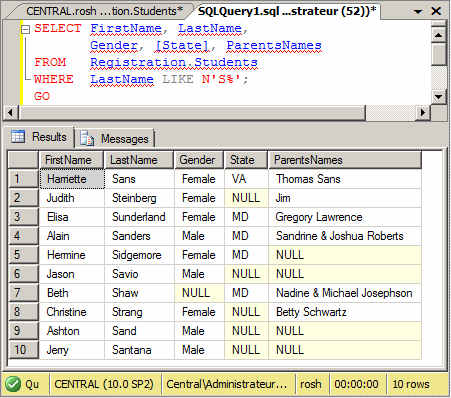Click the Savio cell
Screen dimensions: 451x398
pos(139,274)
